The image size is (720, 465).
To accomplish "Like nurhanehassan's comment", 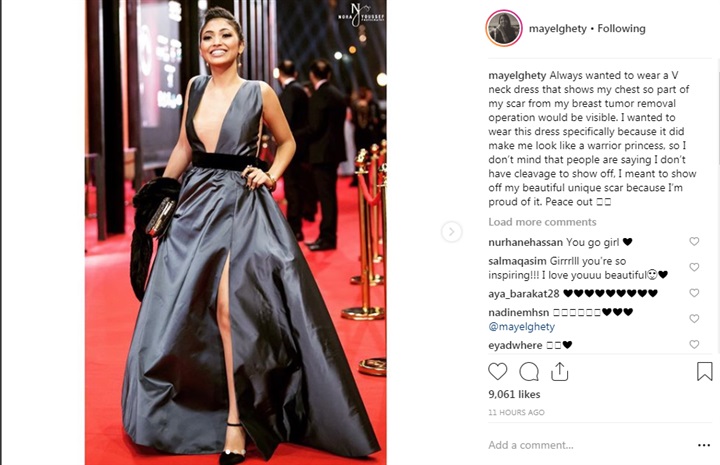I will pyautogui.click(x=694, y=241).
